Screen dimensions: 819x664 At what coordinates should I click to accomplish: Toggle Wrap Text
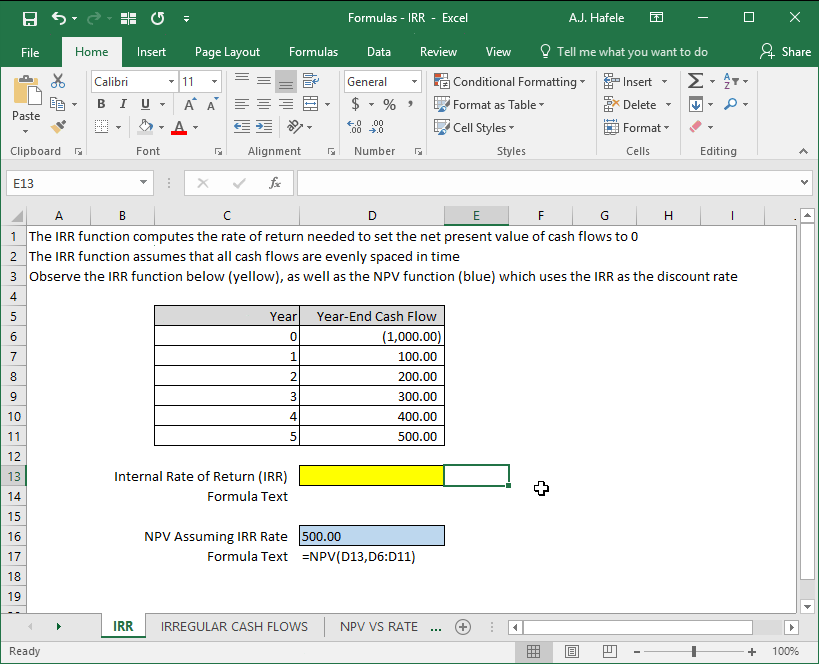coord(311,81)
